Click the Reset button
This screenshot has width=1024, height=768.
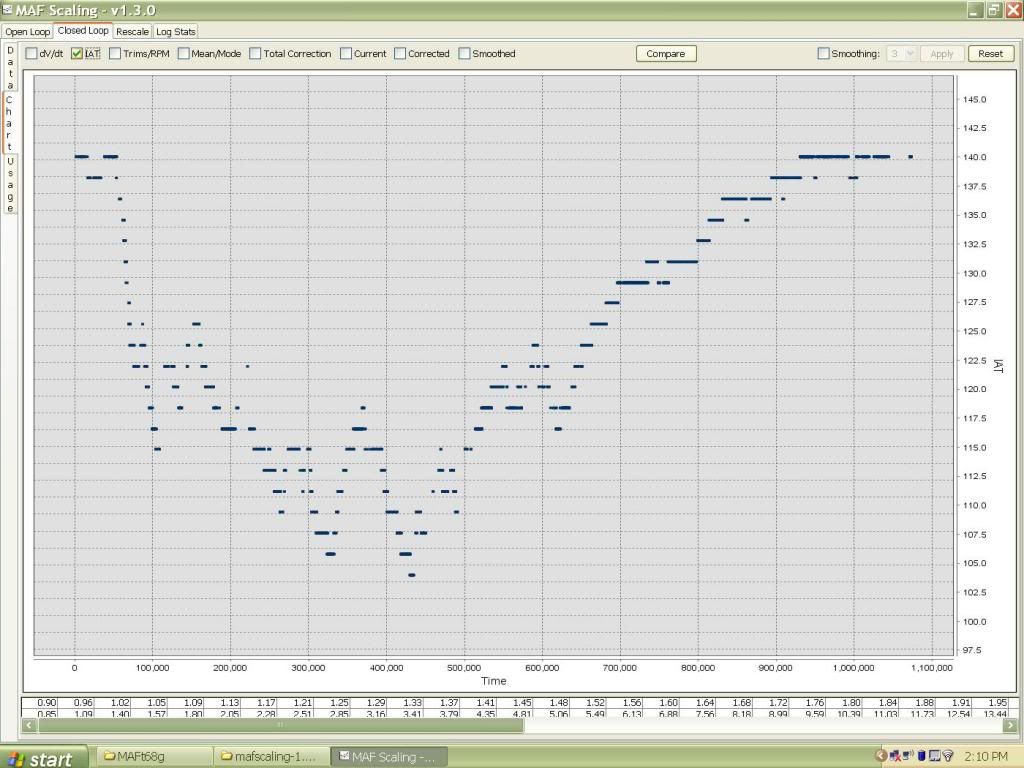tap(990, 54)
